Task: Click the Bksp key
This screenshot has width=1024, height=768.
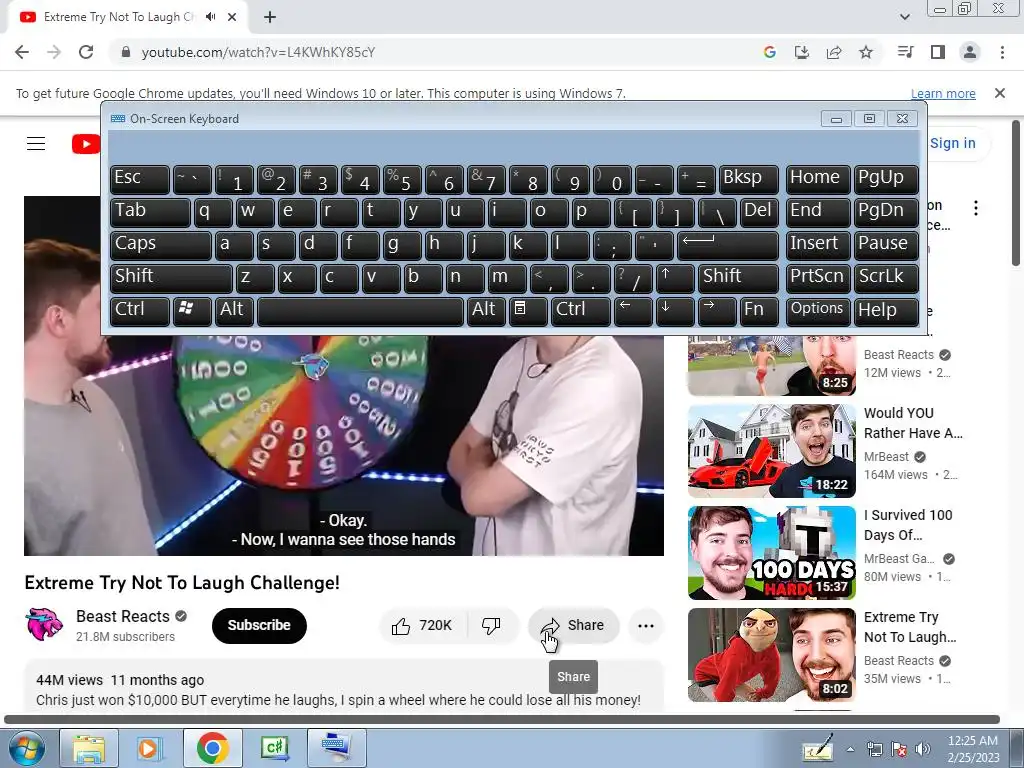Action: click(748, 179)
